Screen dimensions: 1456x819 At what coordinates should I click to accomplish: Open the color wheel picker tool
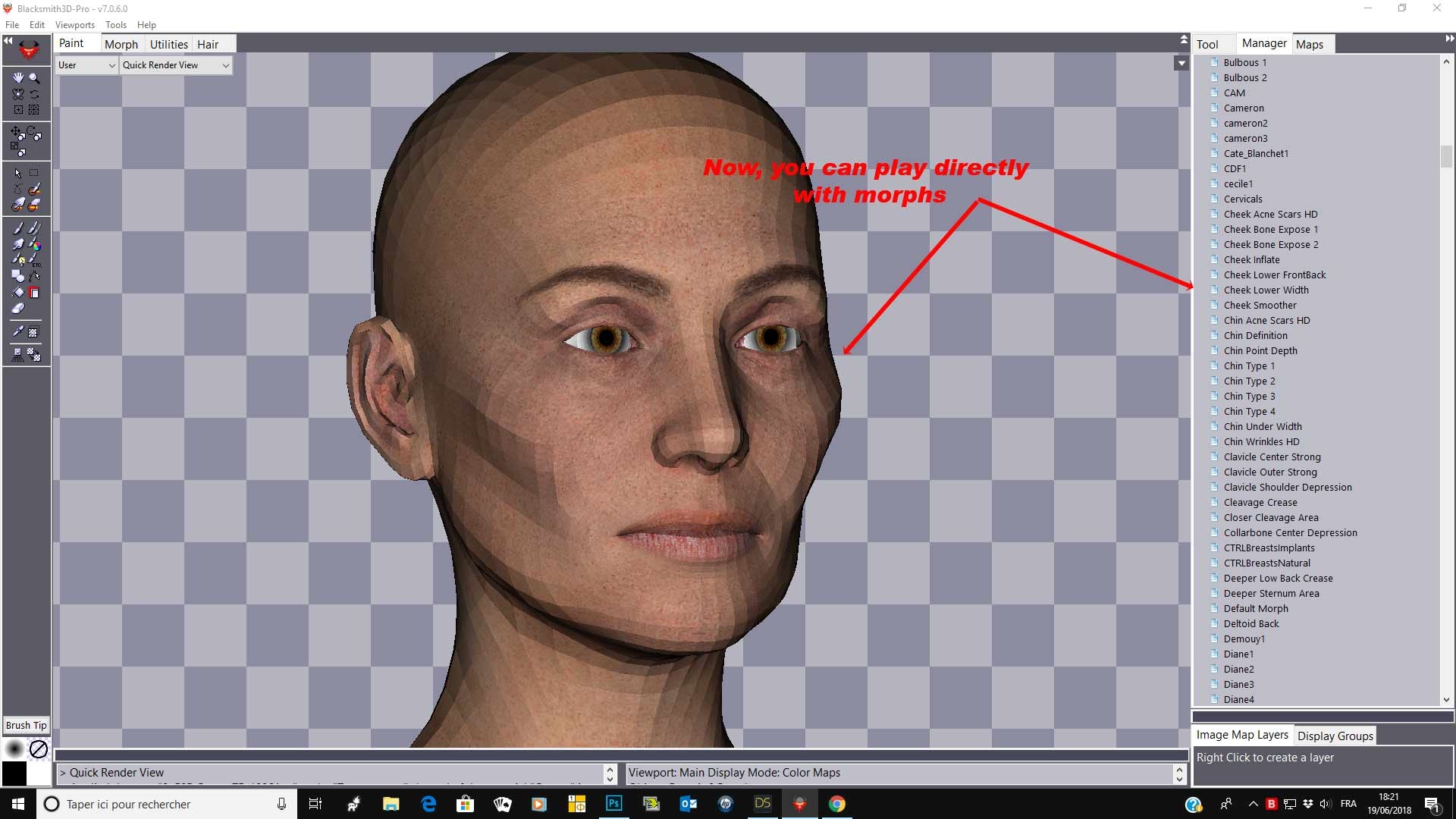click(x=36, y=246)
